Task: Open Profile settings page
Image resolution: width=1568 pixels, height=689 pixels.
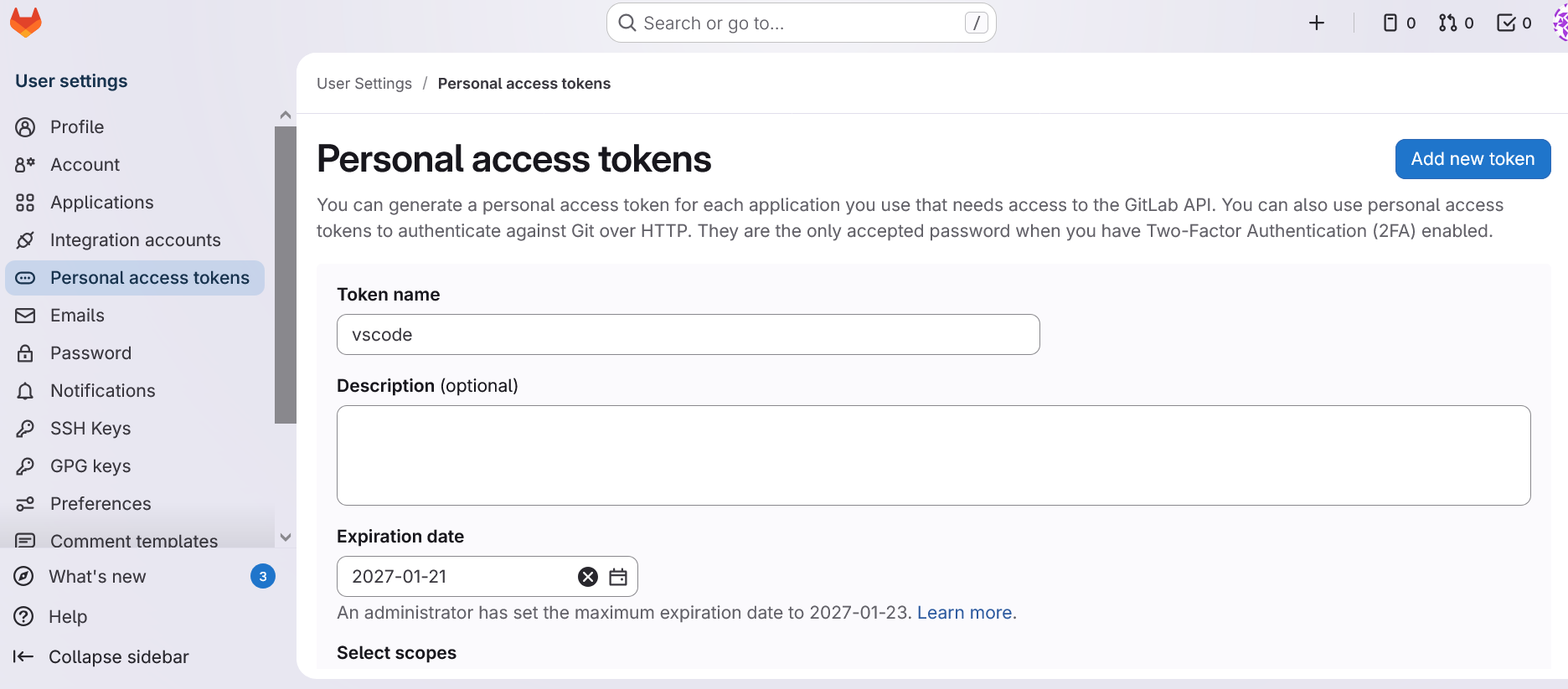Action: tap(77, 127)
